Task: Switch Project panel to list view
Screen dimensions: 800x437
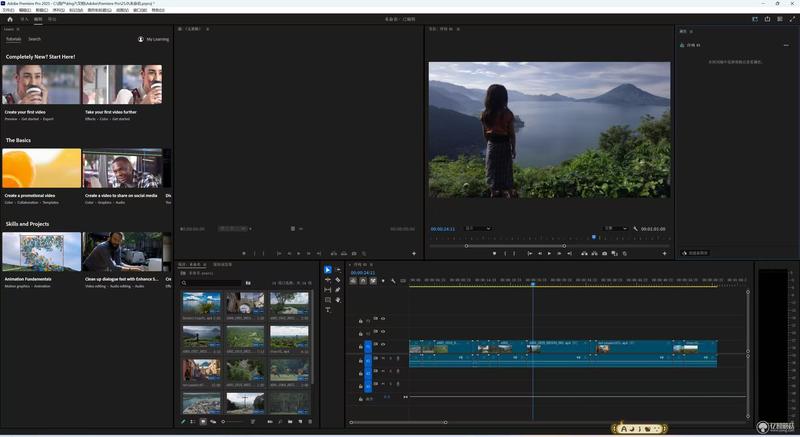Action: (192, 422)
